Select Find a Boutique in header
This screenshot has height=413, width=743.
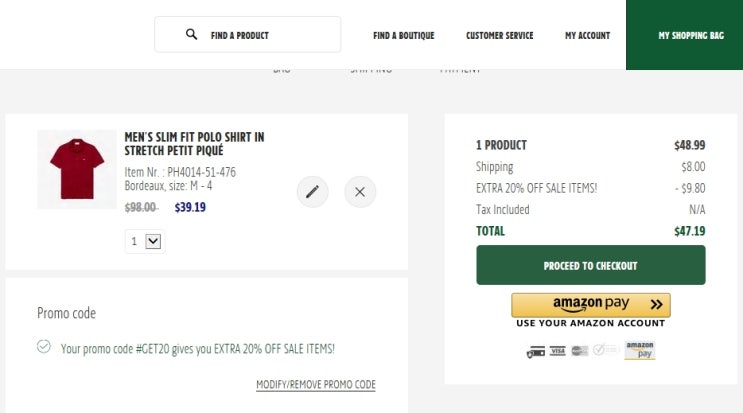click(x=403, y=36)
